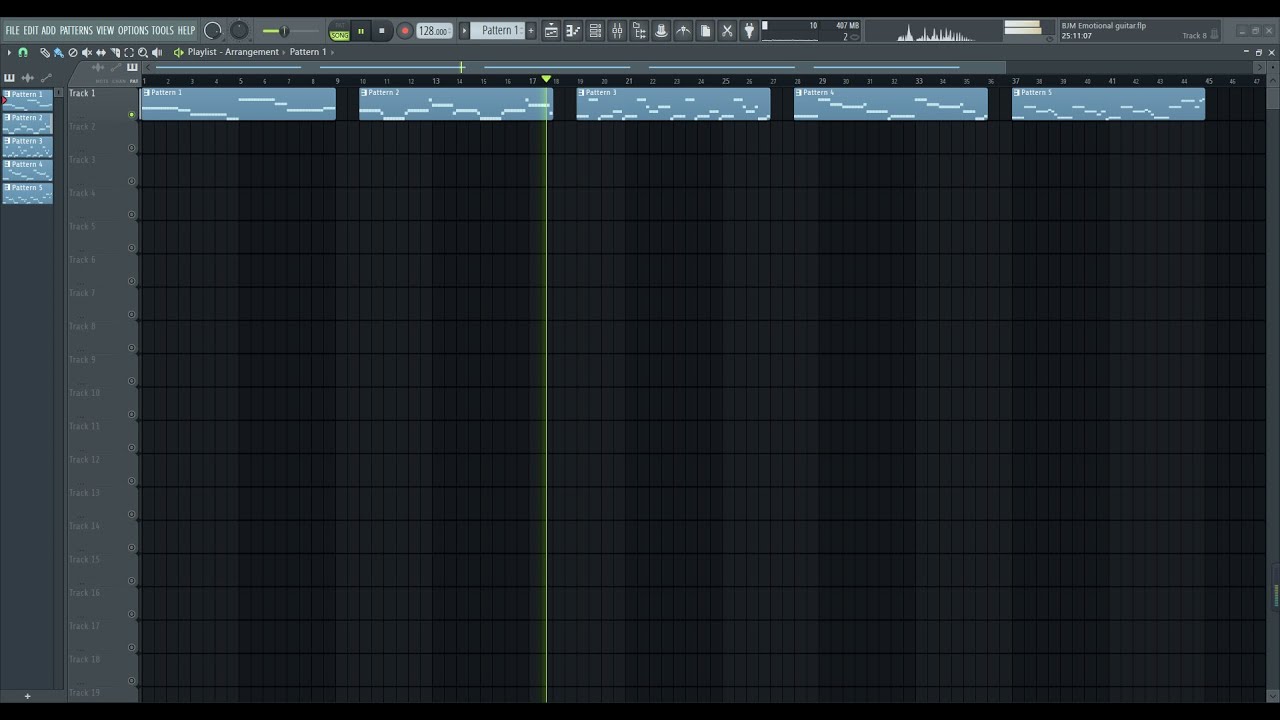
Task: Click the pattern selector left arrow
Action: 464,31
